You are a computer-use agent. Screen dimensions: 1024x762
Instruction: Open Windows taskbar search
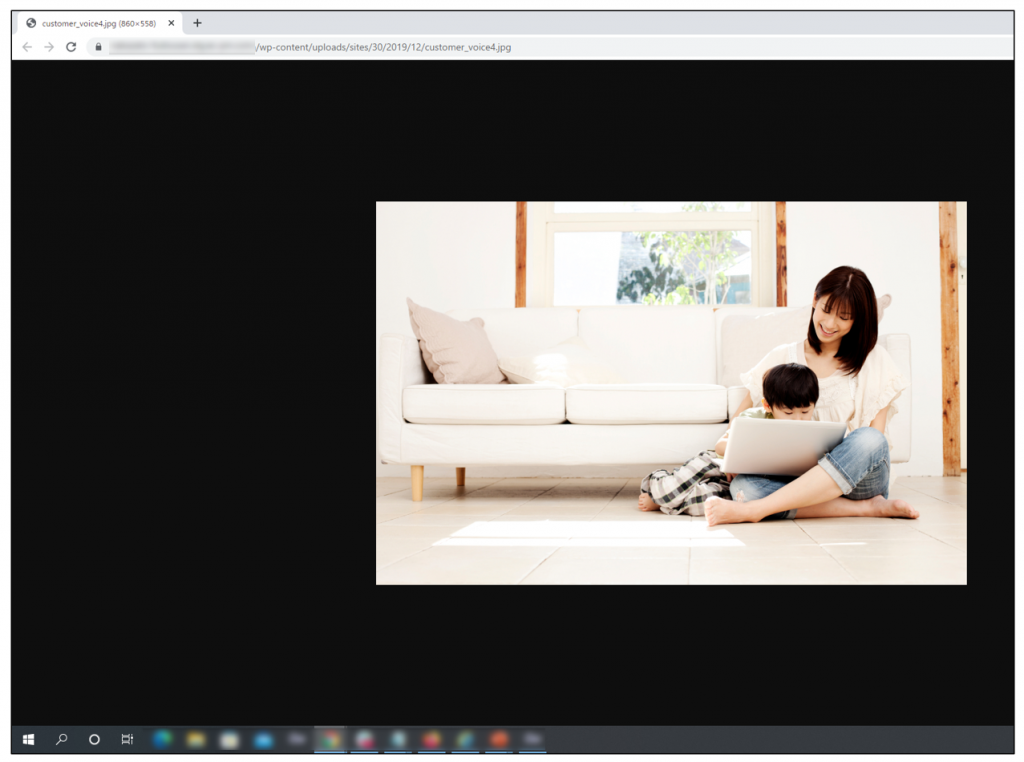point(61,740)
